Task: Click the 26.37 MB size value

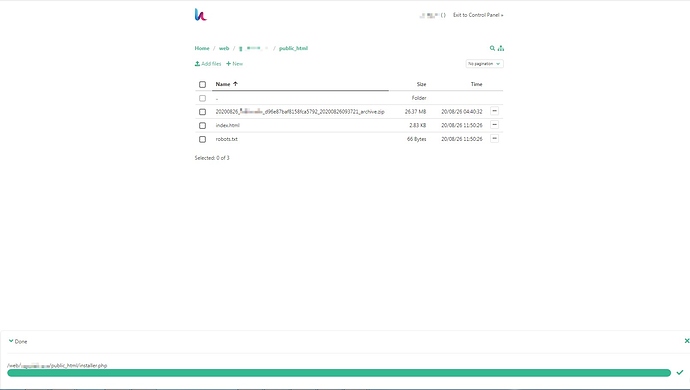Action: pyautogui.click(x=415, y=112)
